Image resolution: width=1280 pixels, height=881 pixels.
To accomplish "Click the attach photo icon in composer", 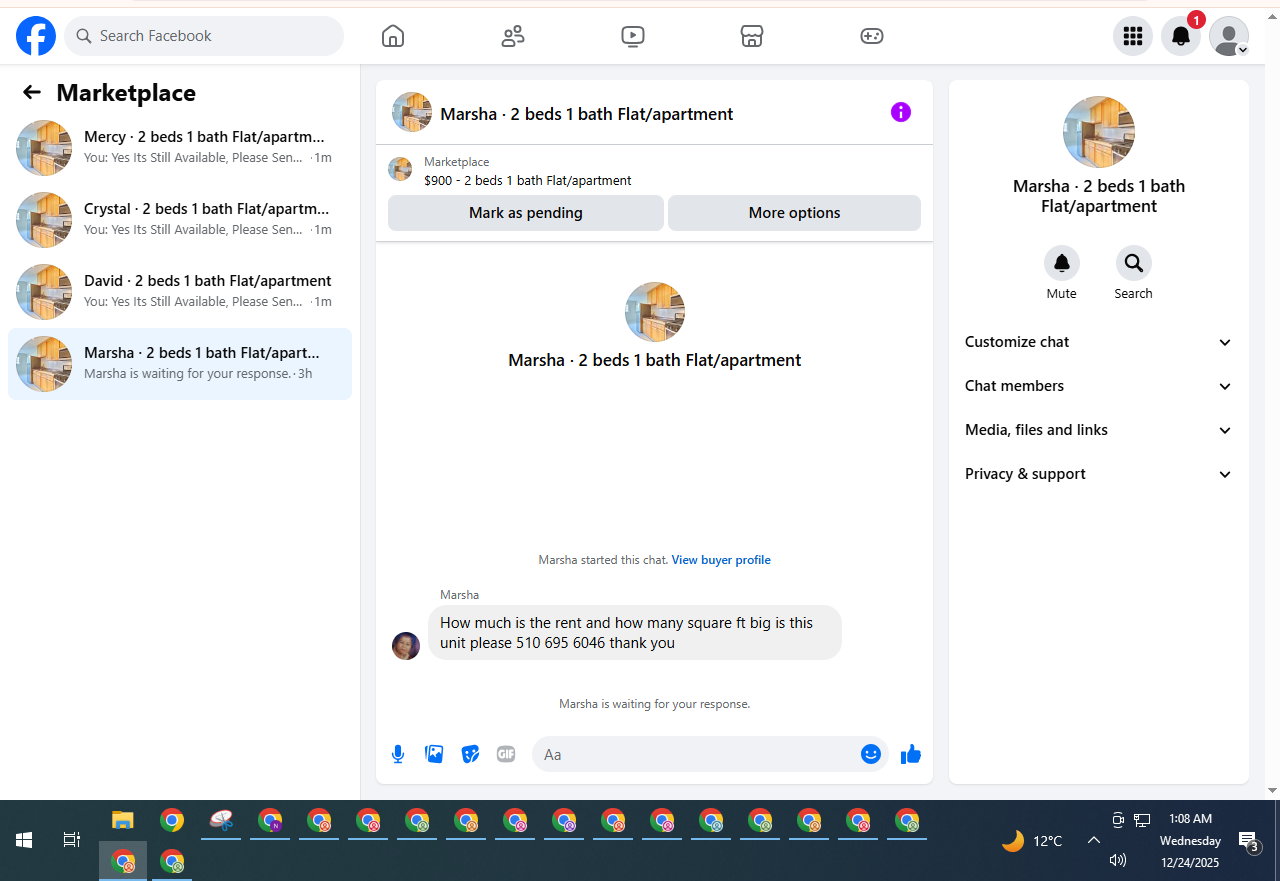I will pyautogui.click(x=434, y=754).
